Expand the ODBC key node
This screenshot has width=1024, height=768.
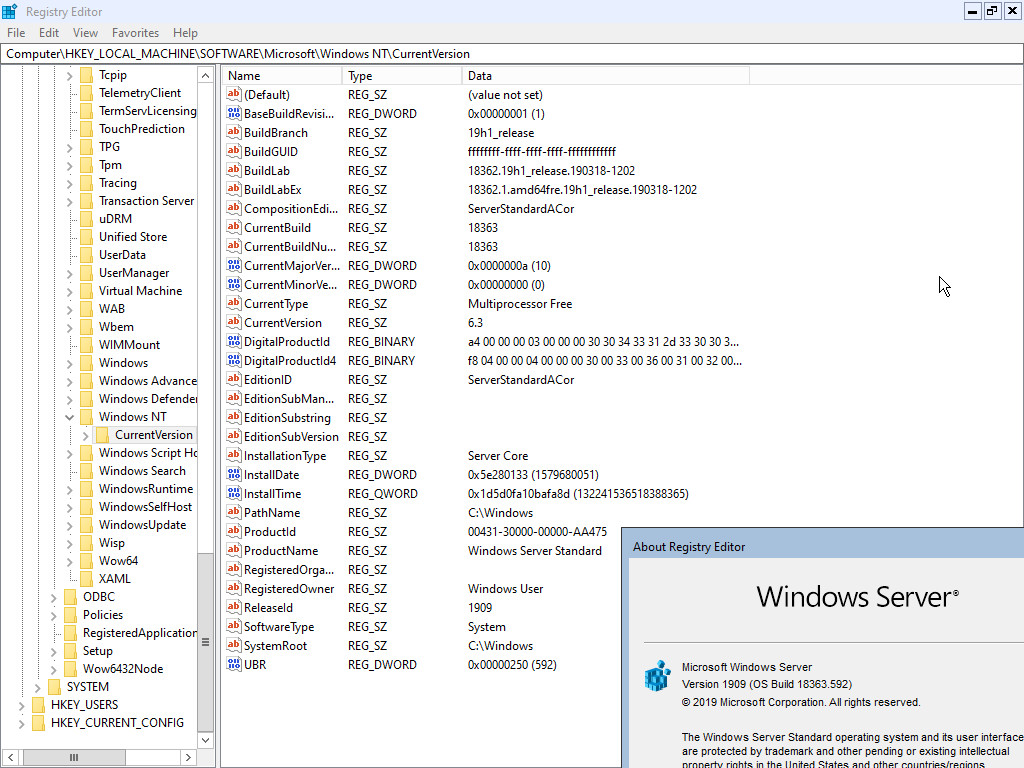[x=54, y=597]
